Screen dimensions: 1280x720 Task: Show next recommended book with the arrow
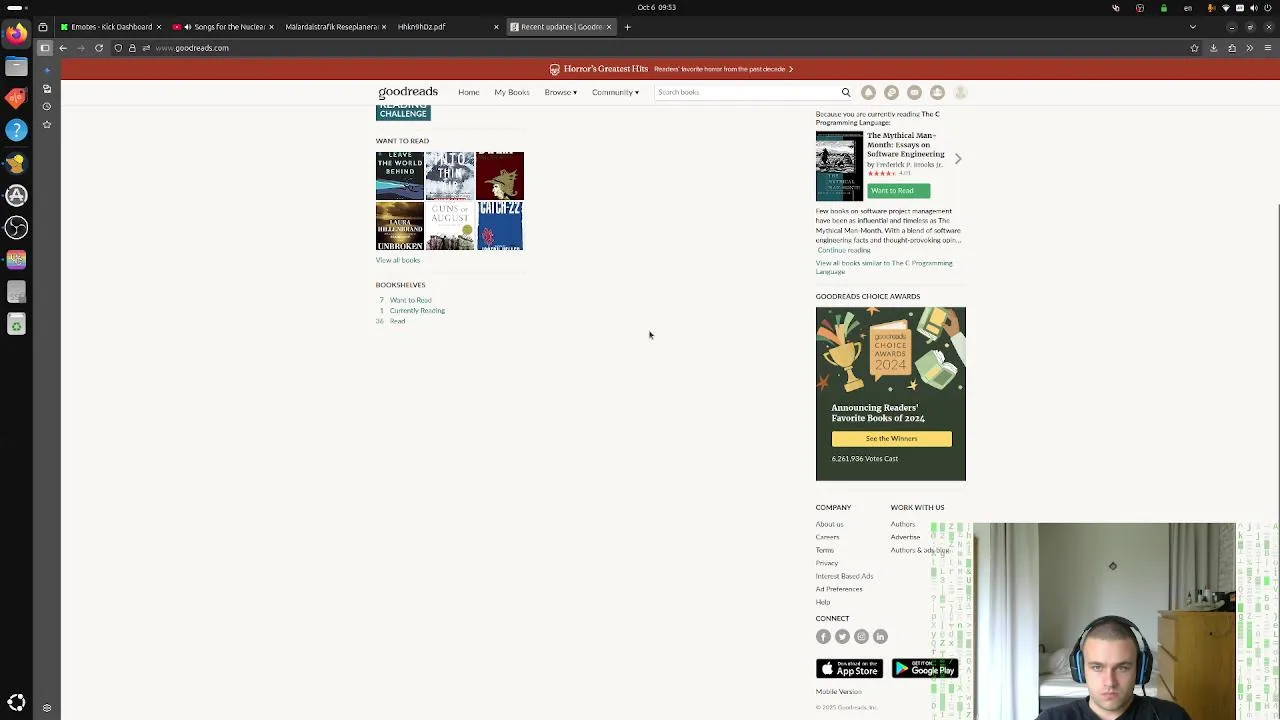point(957,159)
